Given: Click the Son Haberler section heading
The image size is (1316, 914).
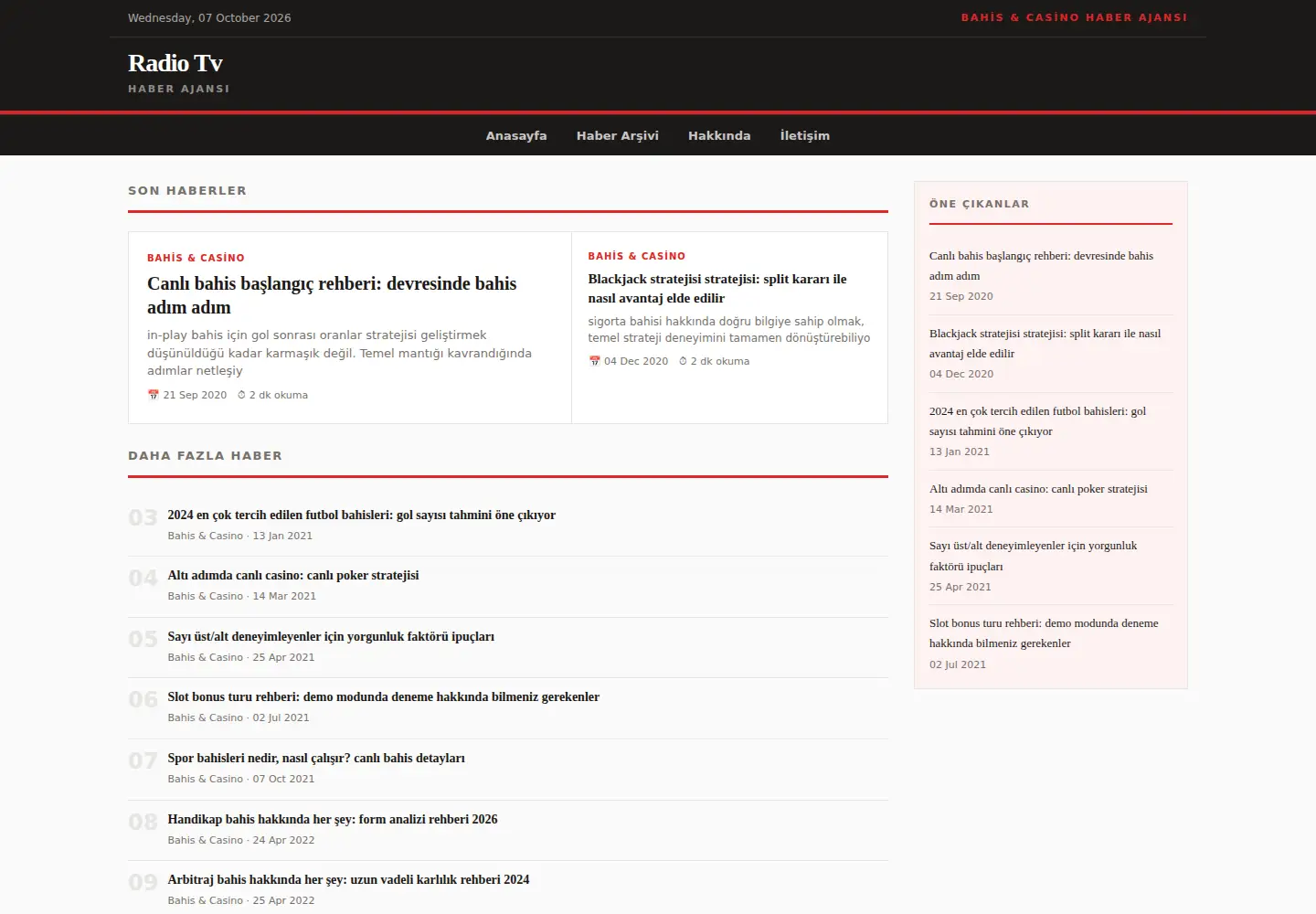Looking at the screenshot, I should (187, 191).
